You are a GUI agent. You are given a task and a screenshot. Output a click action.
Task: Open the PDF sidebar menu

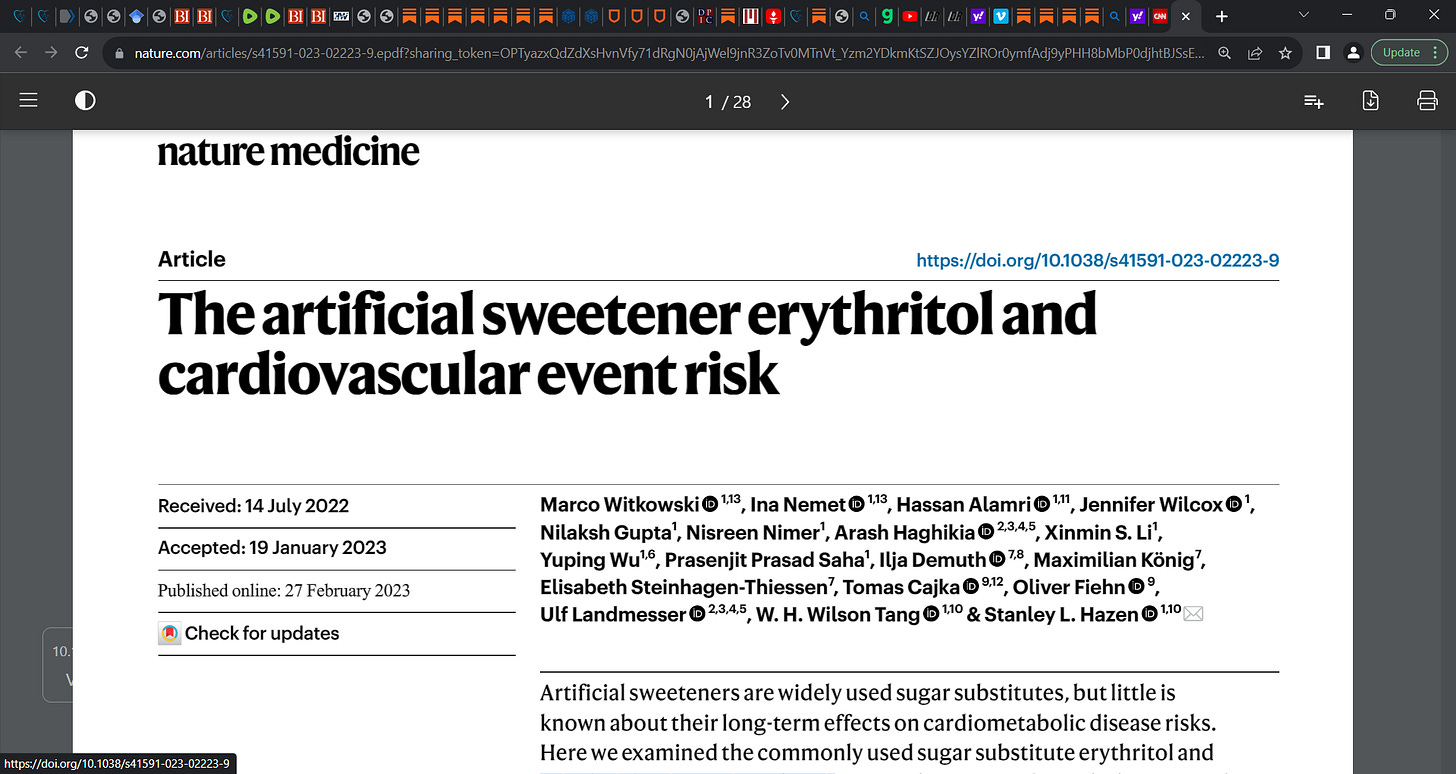[28, 101]
